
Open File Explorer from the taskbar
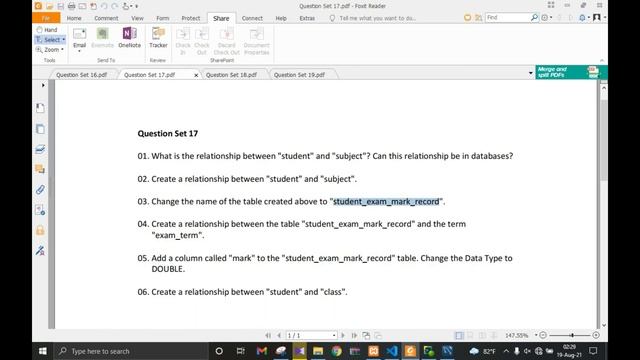click(318, 351)
